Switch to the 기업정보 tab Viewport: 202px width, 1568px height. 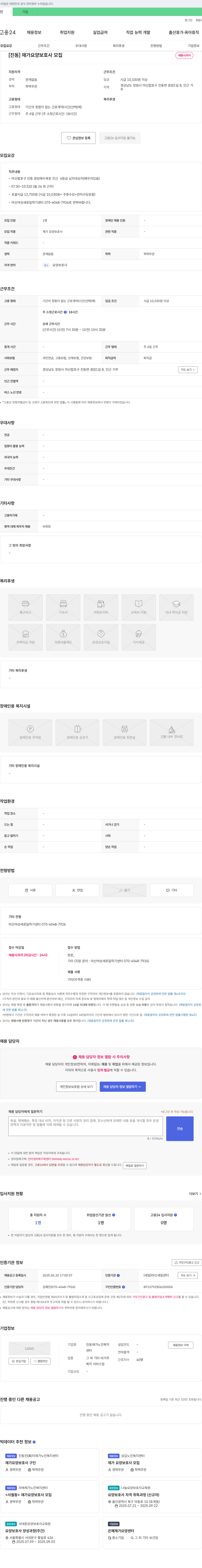point(194,46)
